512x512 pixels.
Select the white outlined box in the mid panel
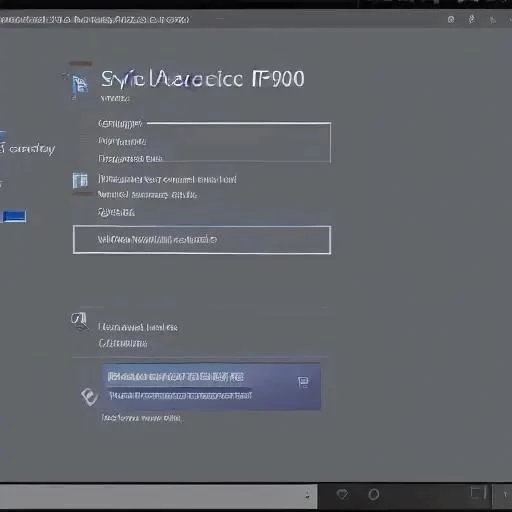[202, 240]
